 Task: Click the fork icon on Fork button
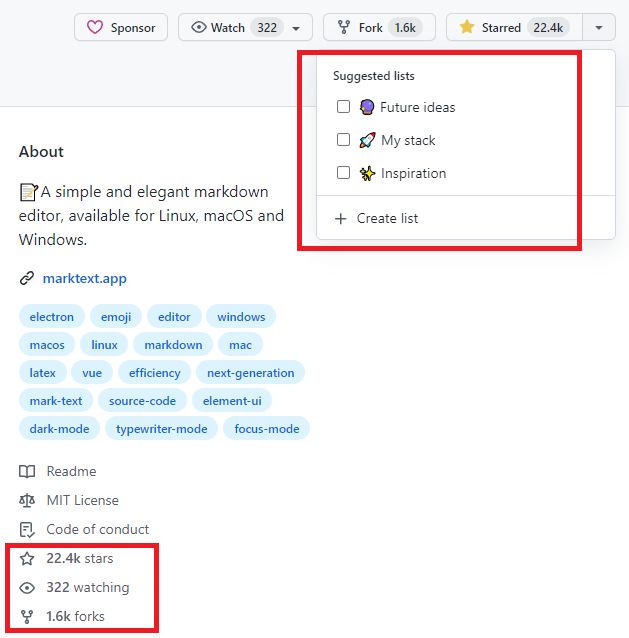pos(343,28)
